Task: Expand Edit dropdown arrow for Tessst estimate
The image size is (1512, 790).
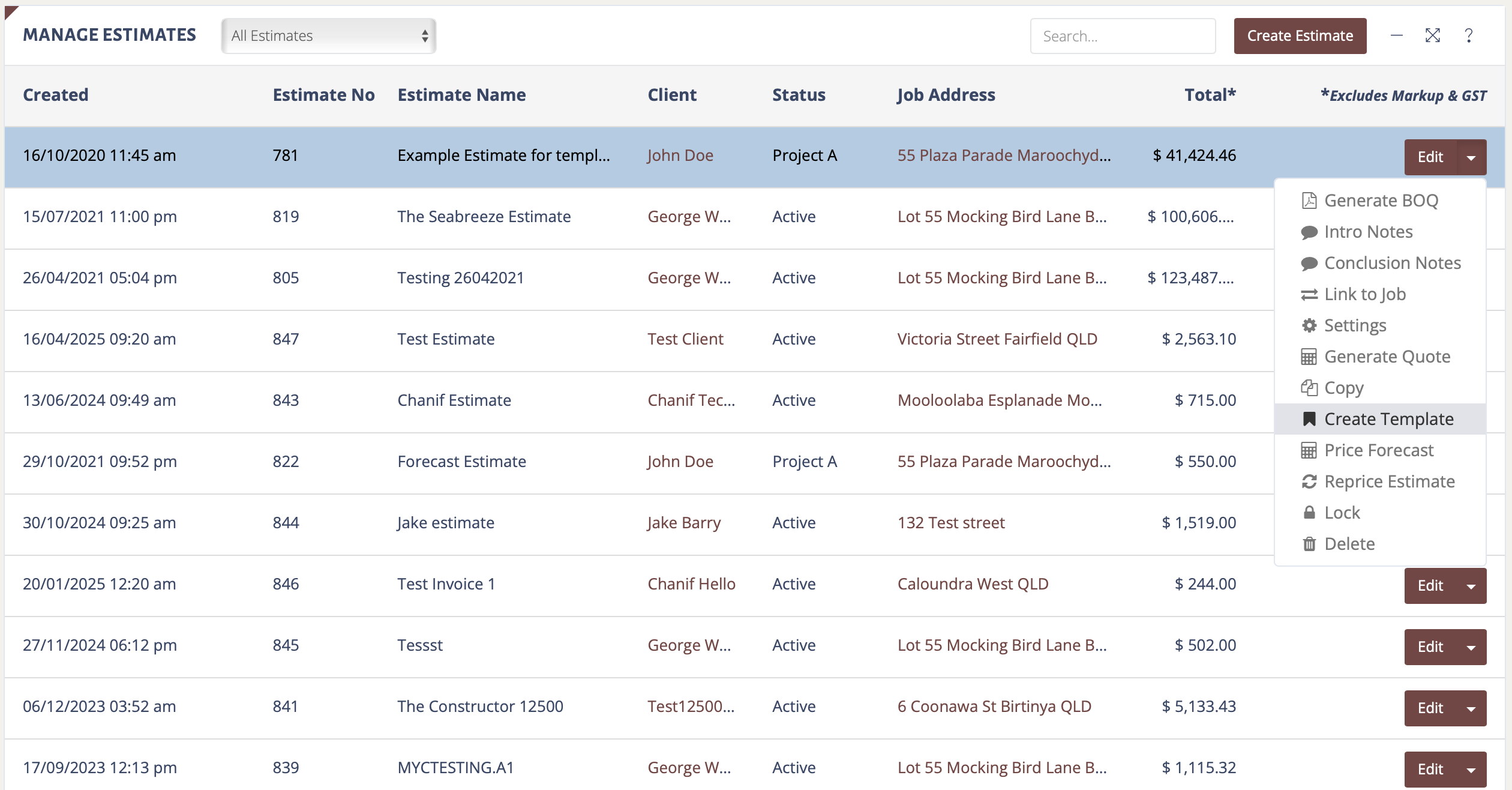Action: [1471, 647]
